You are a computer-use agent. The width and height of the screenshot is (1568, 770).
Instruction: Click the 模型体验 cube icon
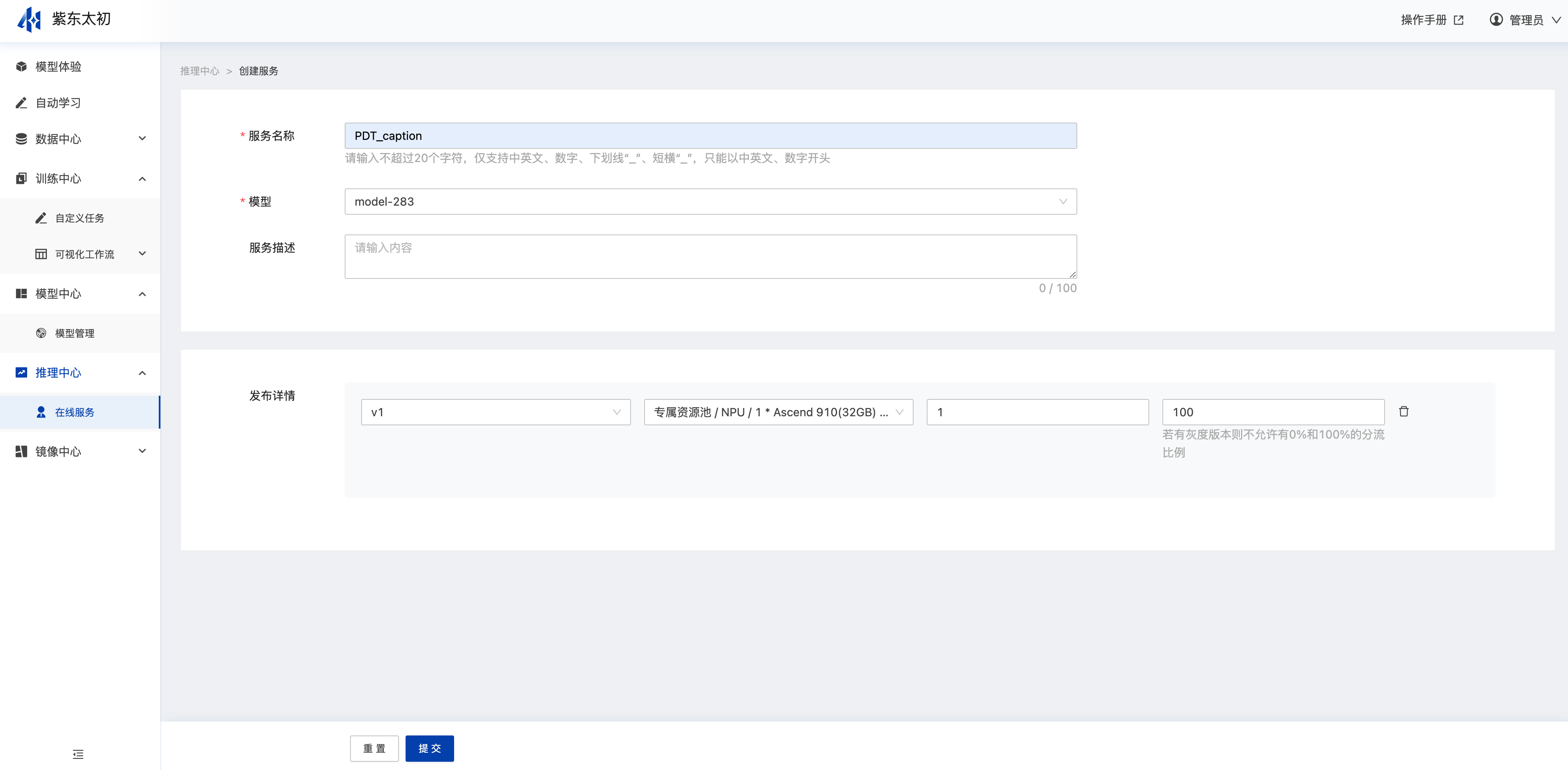[x=21, y=66]
